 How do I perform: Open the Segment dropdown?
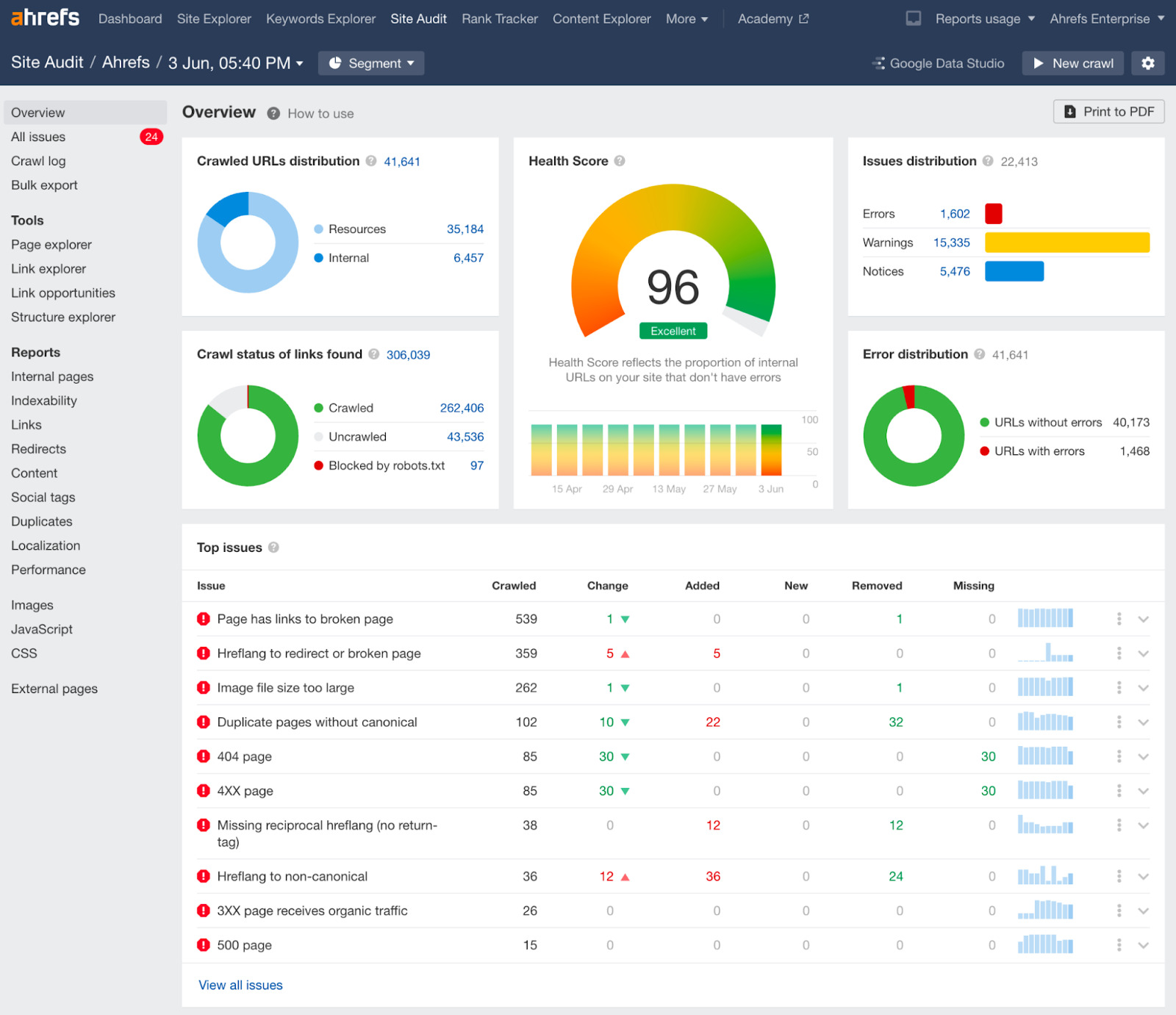371,63
